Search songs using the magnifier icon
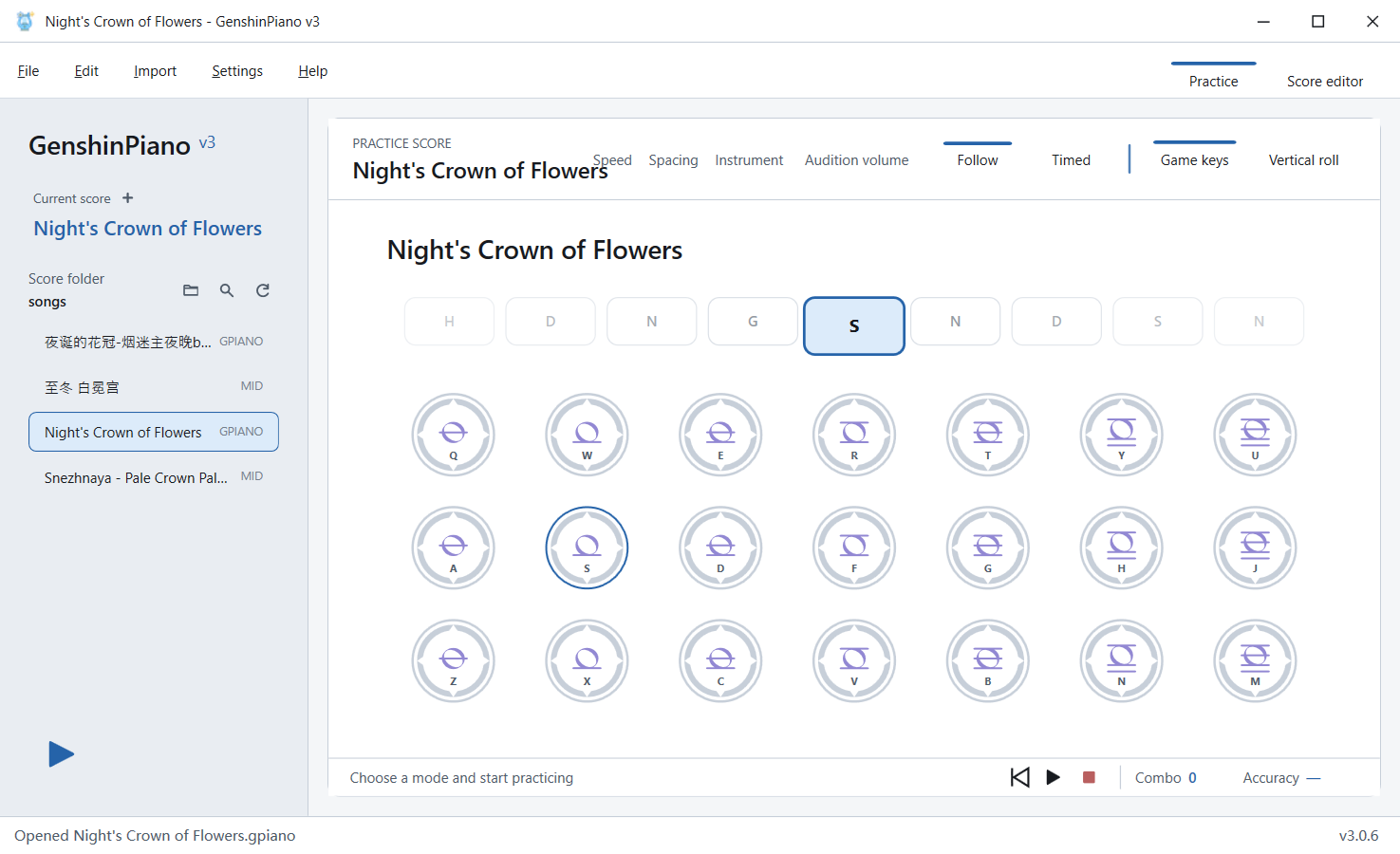 coord(227,290)
